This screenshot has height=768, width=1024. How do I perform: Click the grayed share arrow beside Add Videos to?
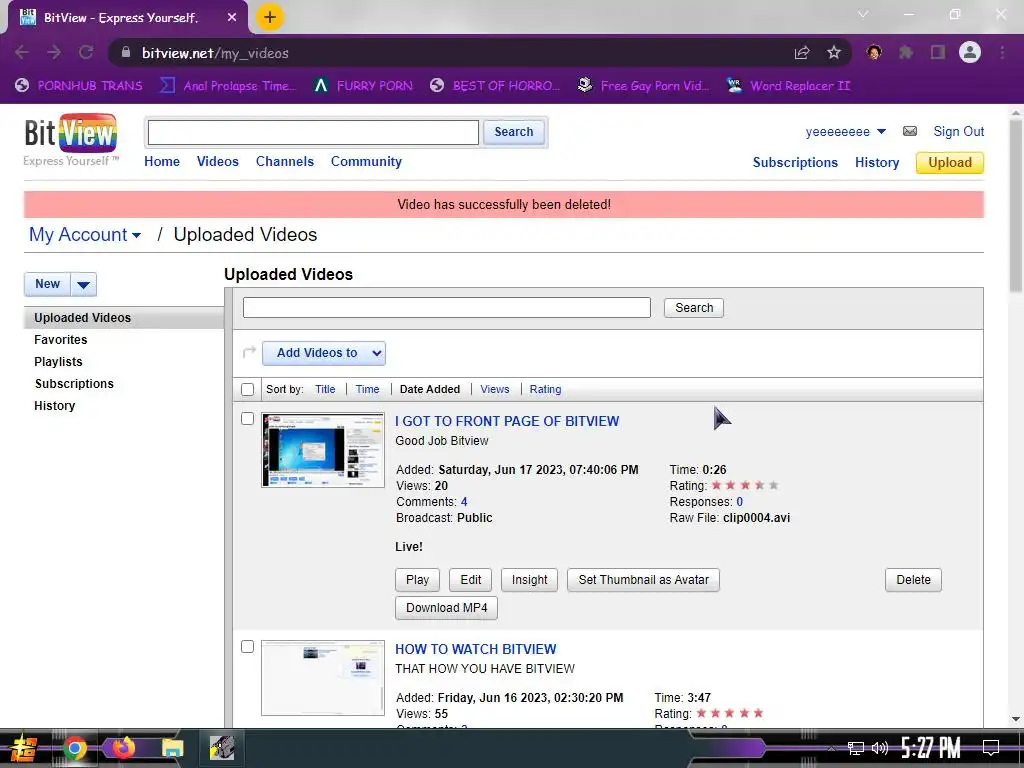(249, 353)
